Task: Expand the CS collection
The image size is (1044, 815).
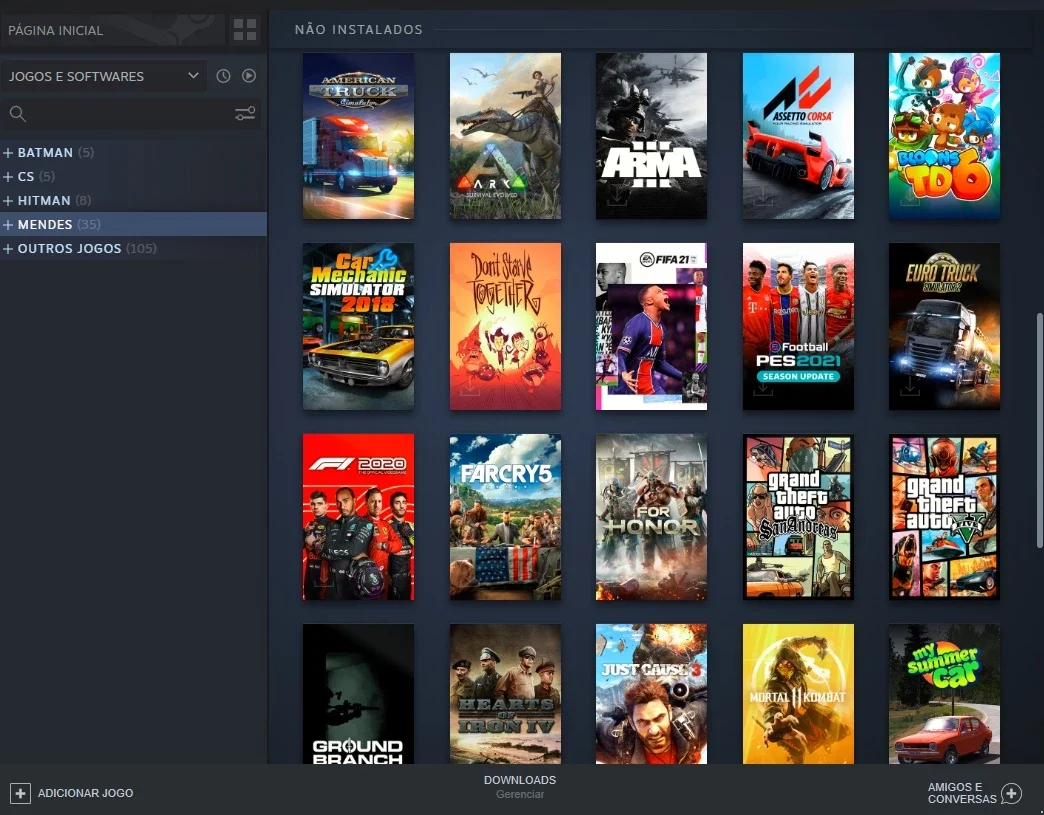Action: (x=8, y=176)
